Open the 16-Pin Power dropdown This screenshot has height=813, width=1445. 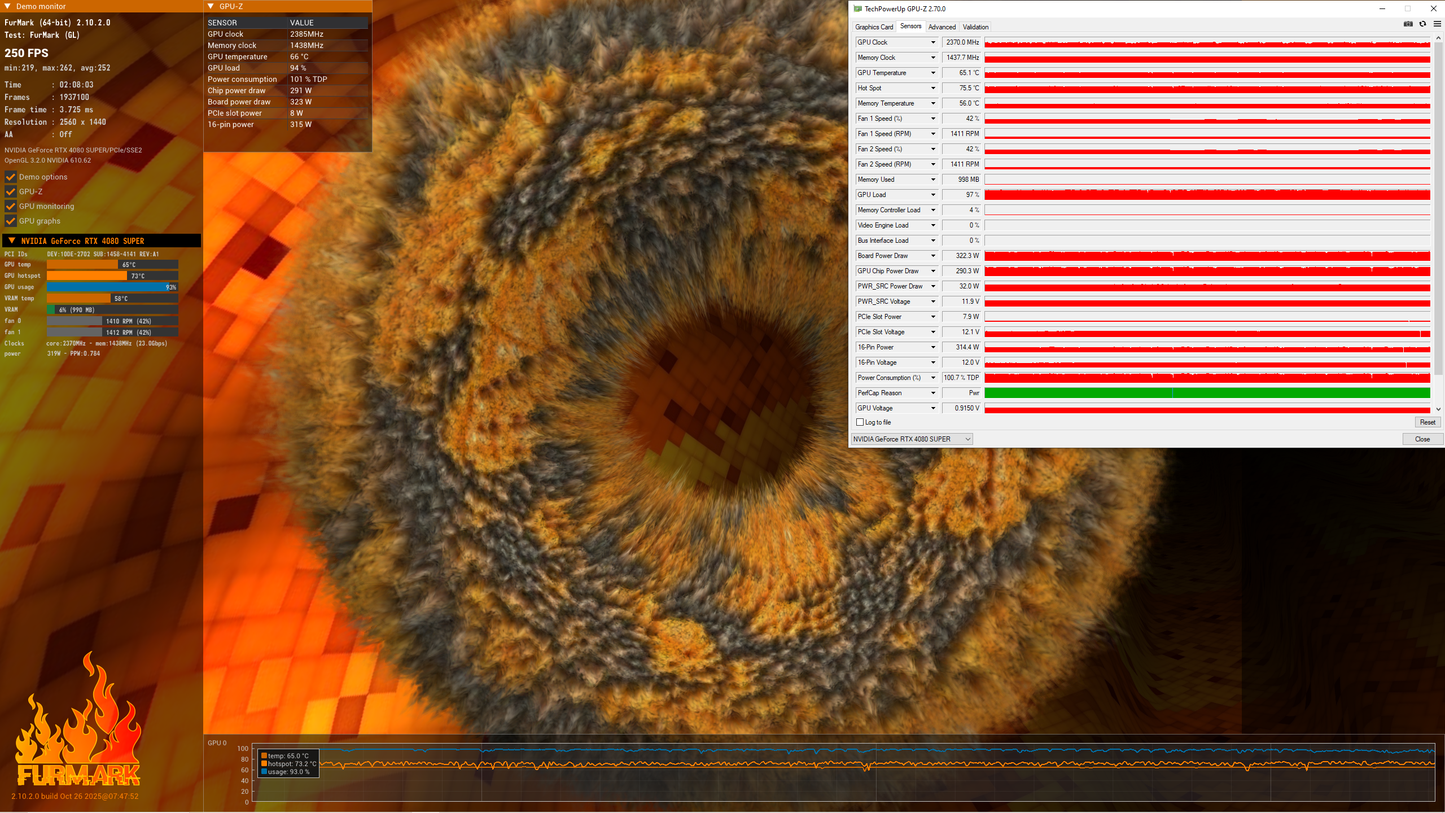(933, 347)
